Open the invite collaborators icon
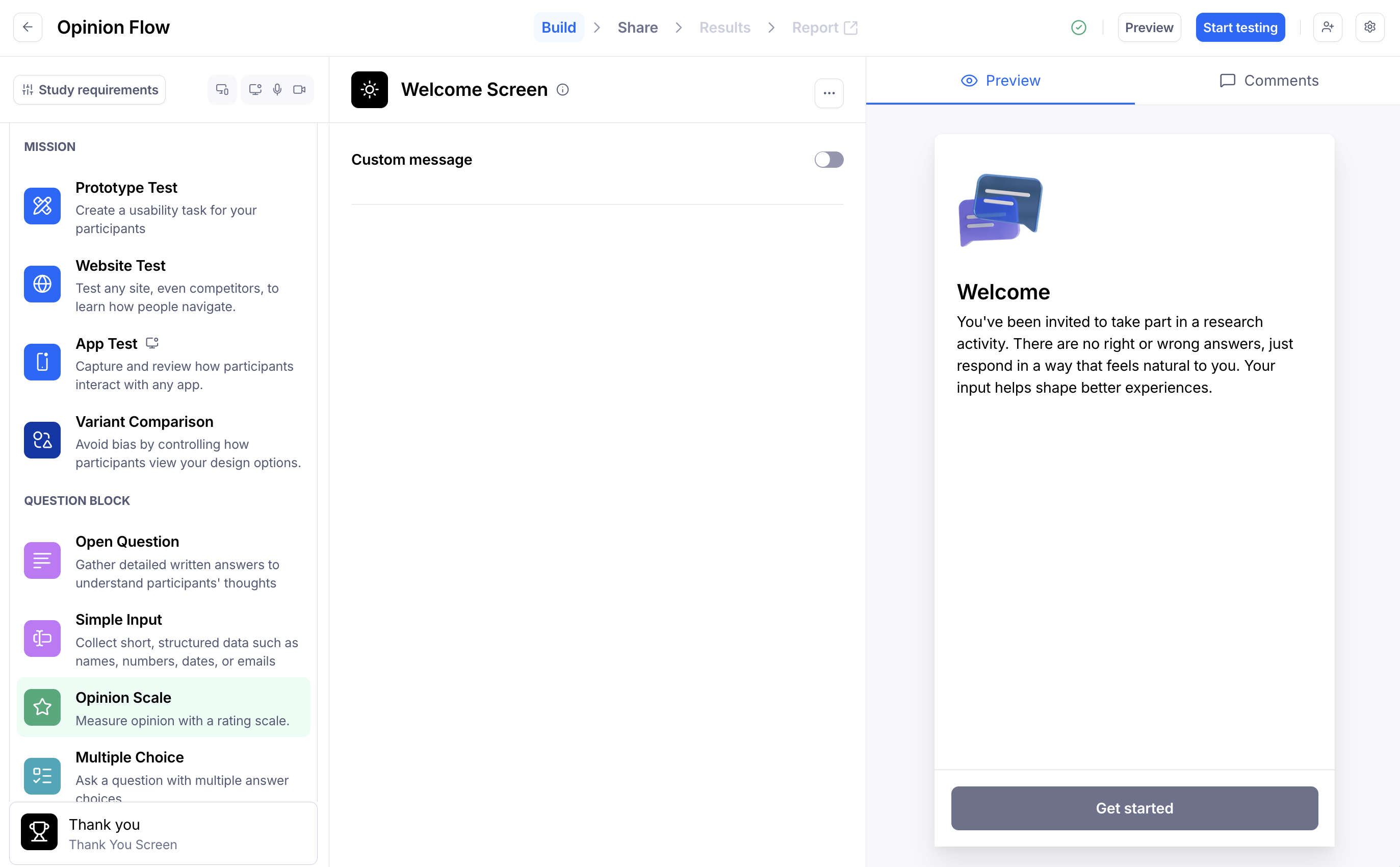This screenshot has width=1400, height=867. click(1327, 28)
